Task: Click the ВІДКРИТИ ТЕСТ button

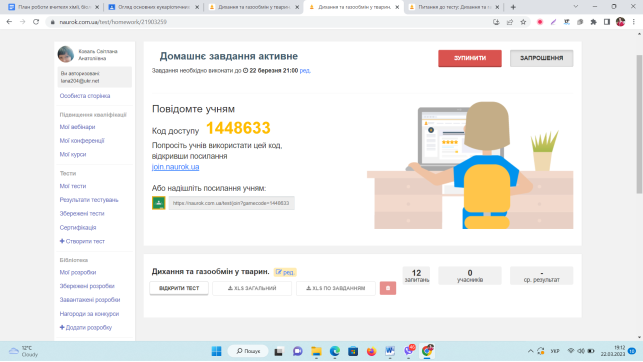Action: 179,288
